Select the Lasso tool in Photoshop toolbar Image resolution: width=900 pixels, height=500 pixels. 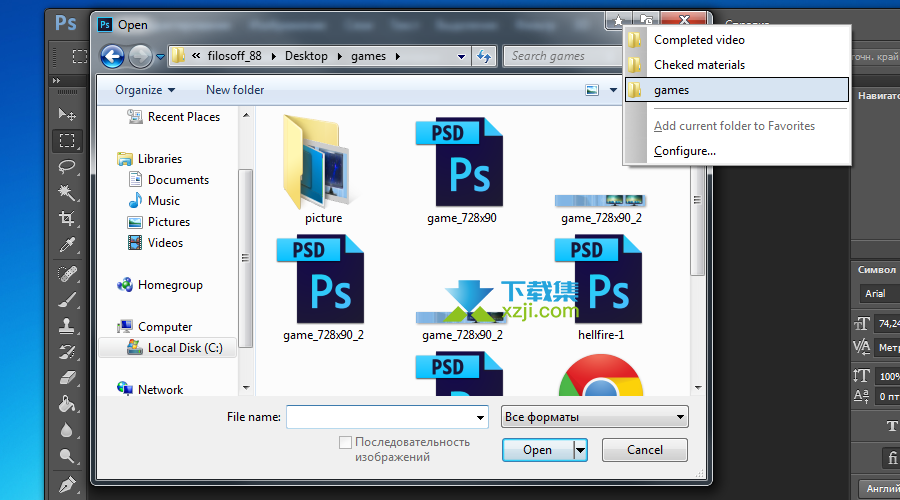pos(67,167)
